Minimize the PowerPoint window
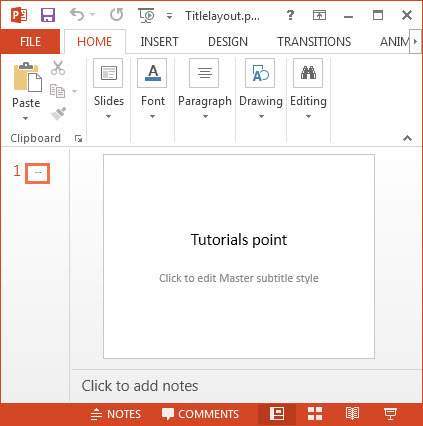Screen dimensions: 423x426 348,16
